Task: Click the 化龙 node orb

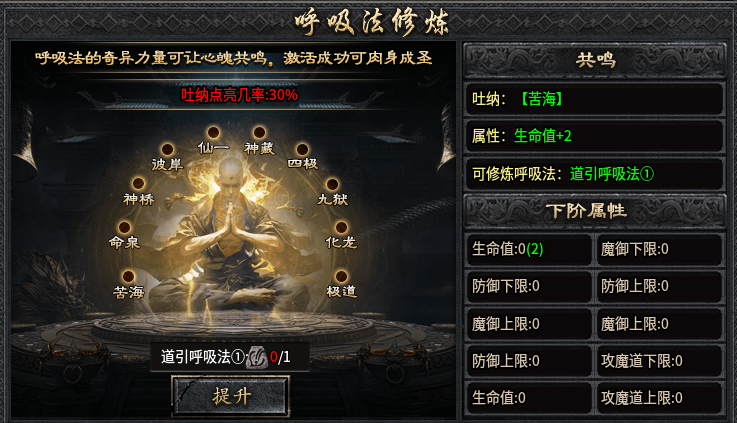Action: (341, 227)
